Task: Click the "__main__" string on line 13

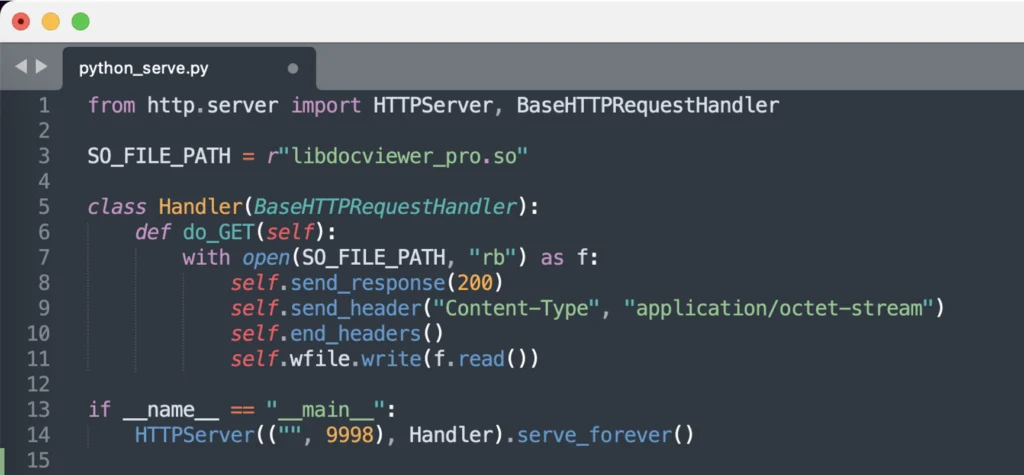Action: point(331,409)
